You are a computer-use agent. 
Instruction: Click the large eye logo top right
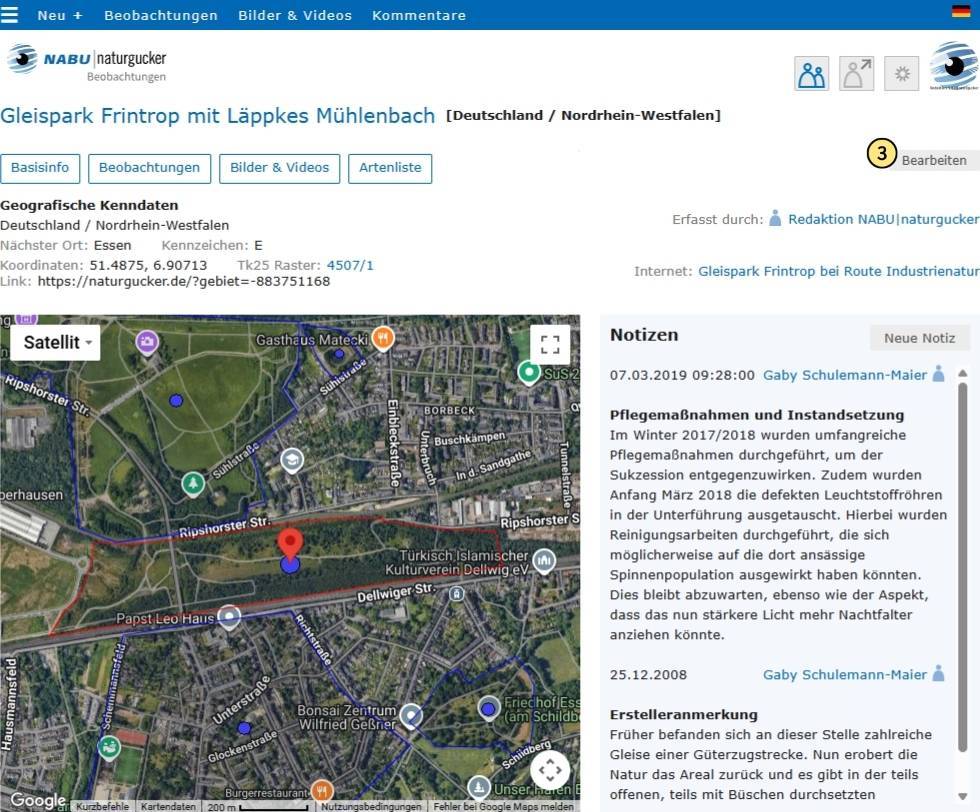pyautogui.click(x=954, y=66)
